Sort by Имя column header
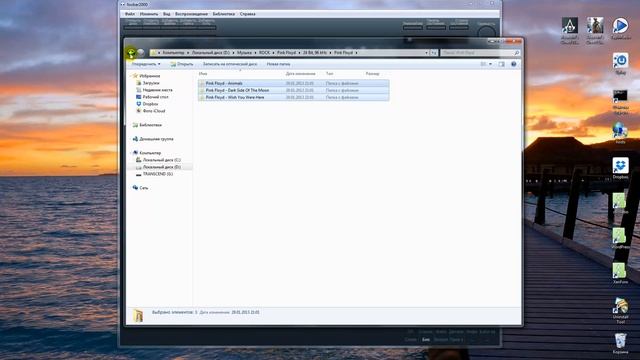 tap(203, 73)
